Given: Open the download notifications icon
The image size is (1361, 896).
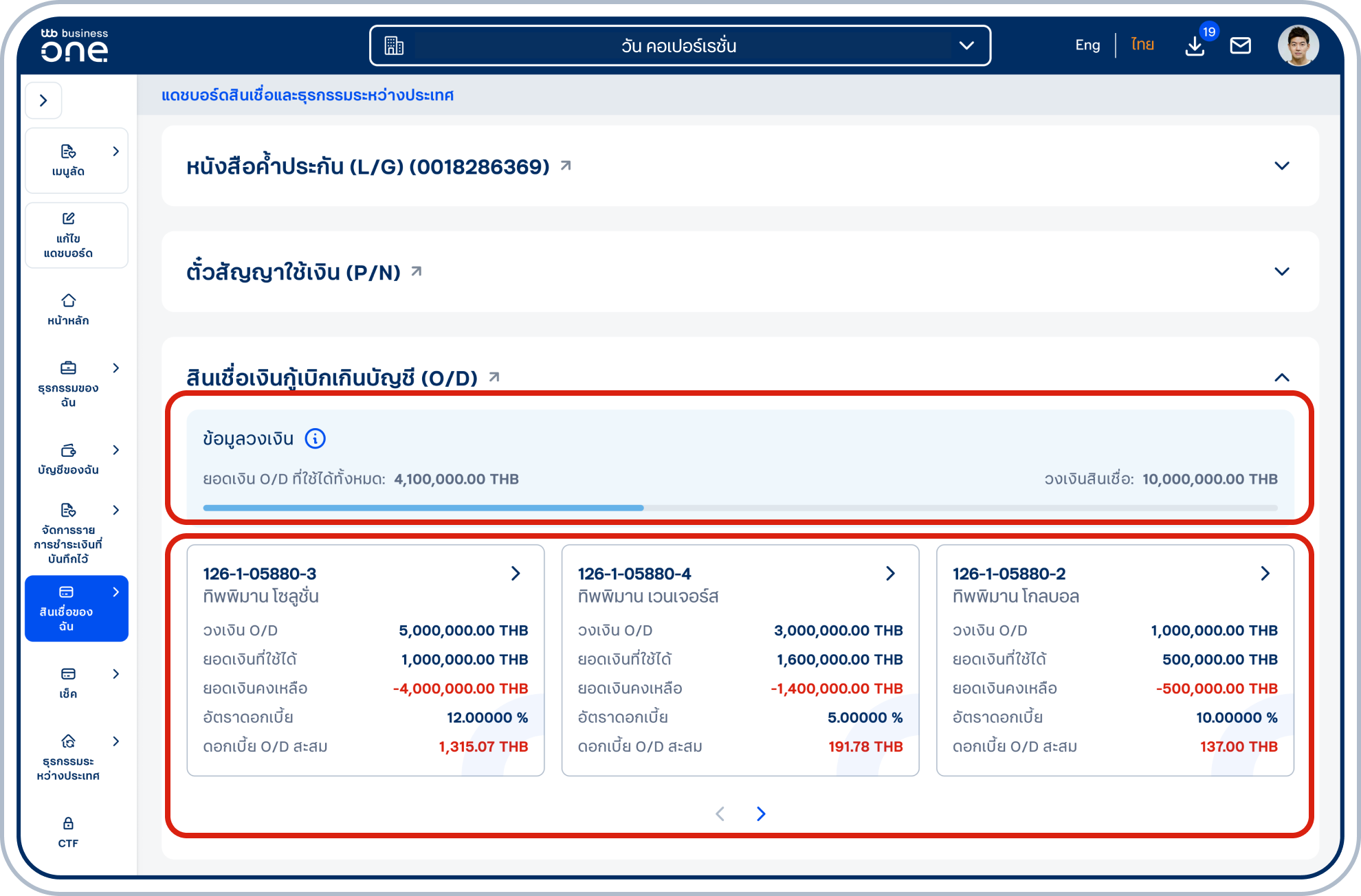Looking at the screenshot, I should [1195, 46].
